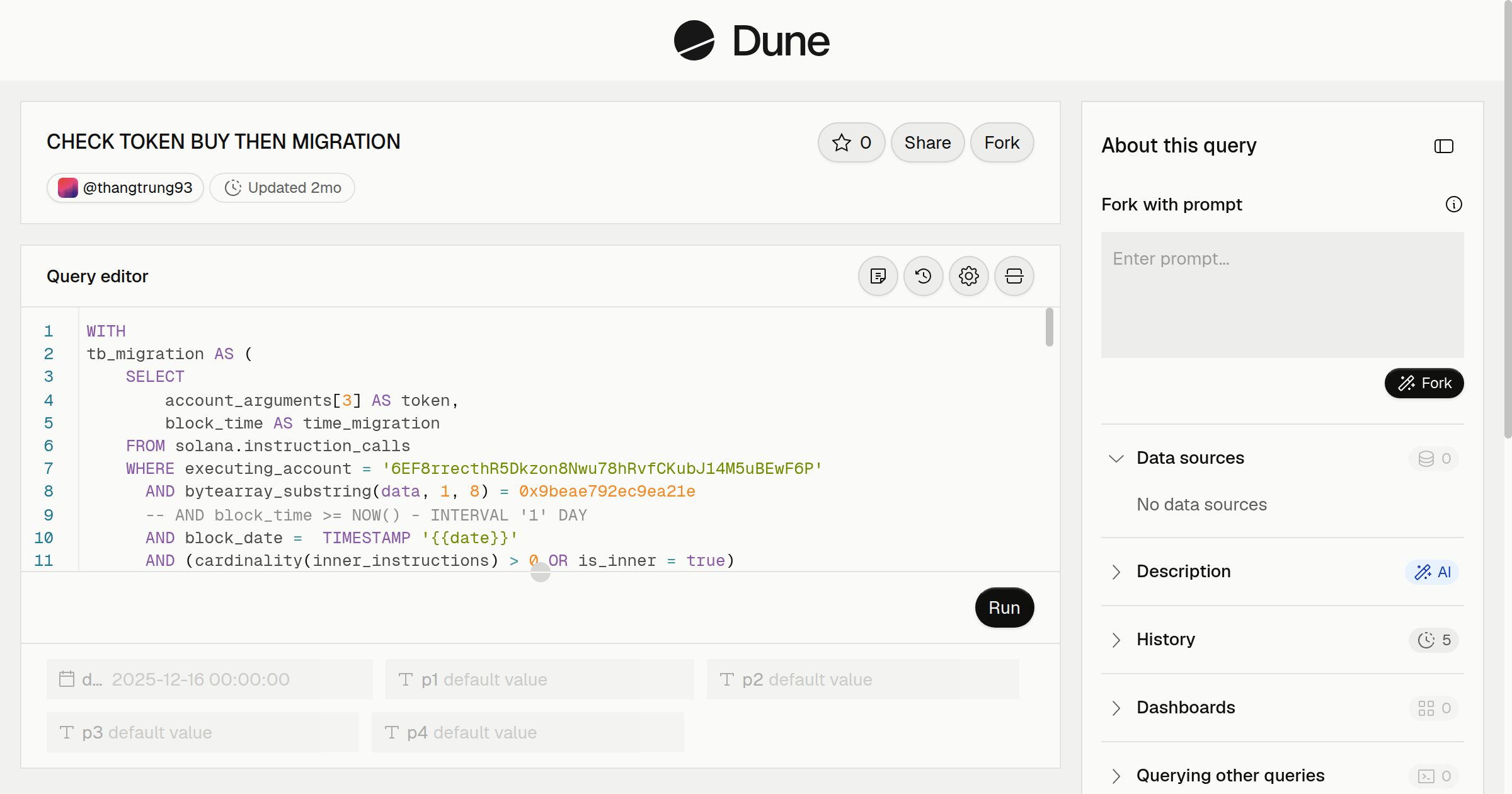The width and height of the screenshot is (1512, 794).
Task: Open the version history icon in Query editor
Action: tap(923, 276)
